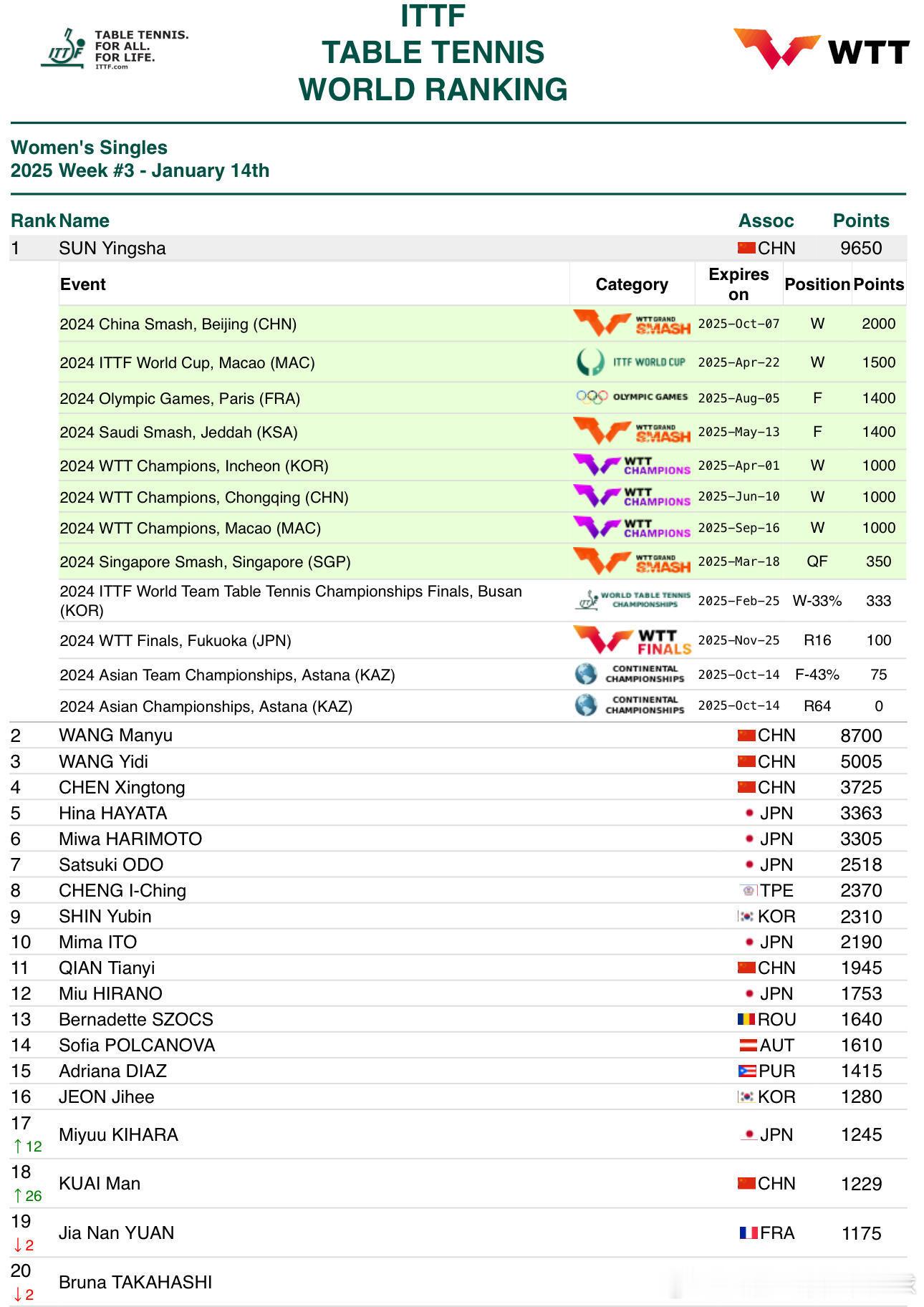The image size is (924, 1307).
Task: Click France flag in Jia Nan YUAN row
Action: click(x=749, y=1233)
